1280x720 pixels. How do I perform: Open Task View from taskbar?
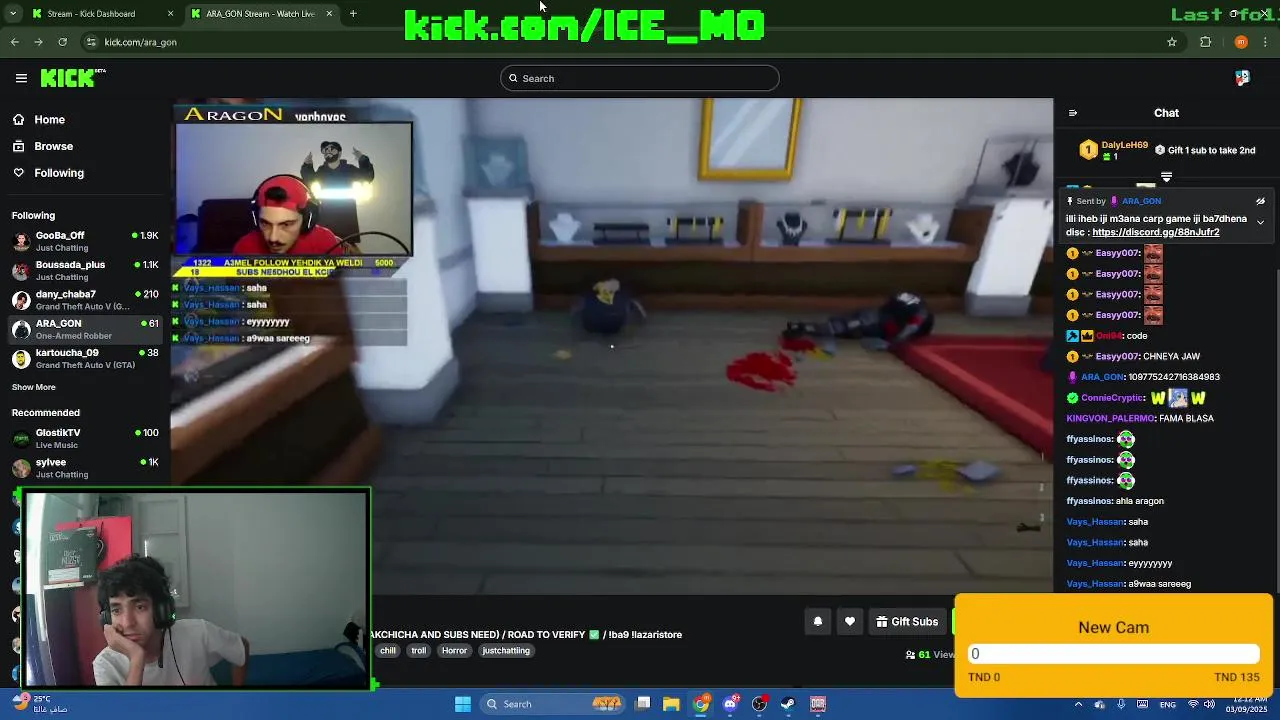pos(643,704)
